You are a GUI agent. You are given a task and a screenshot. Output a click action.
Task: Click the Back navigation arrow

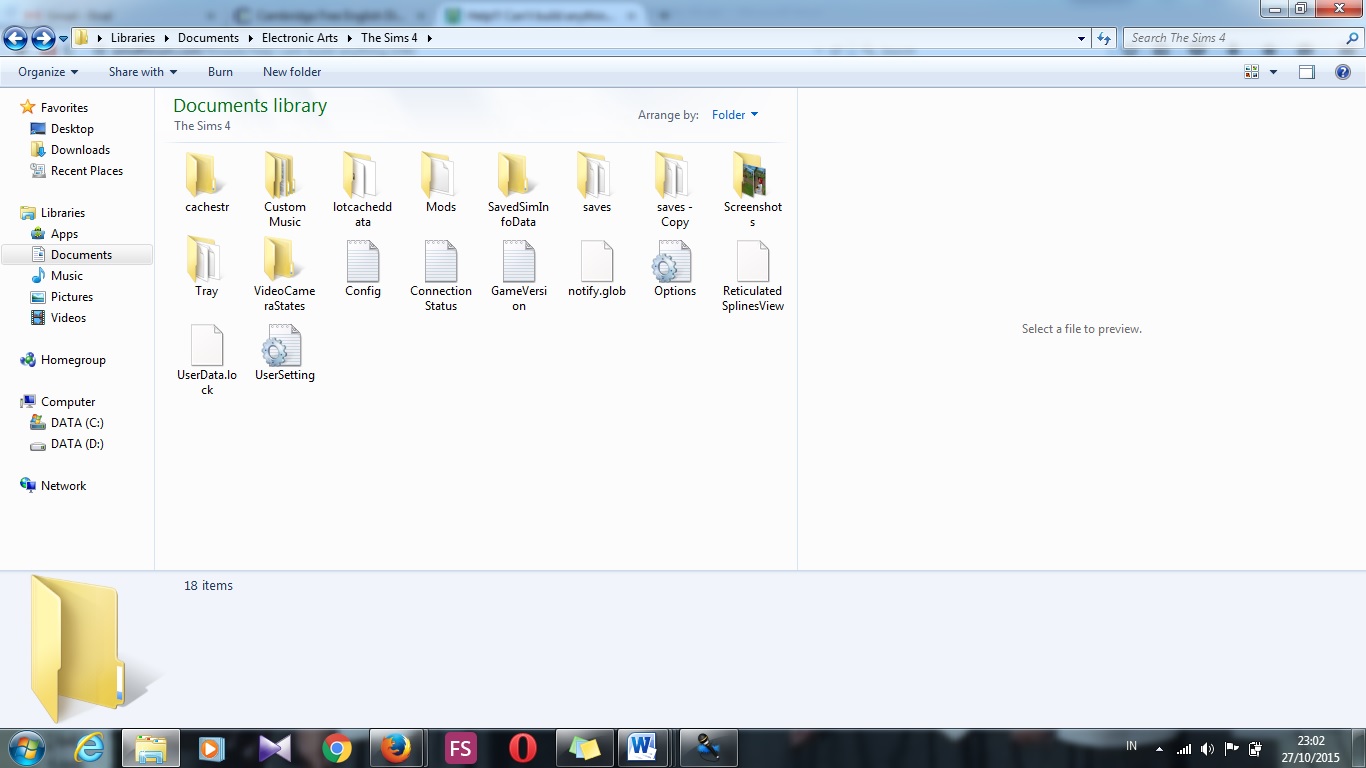[15, 38]
